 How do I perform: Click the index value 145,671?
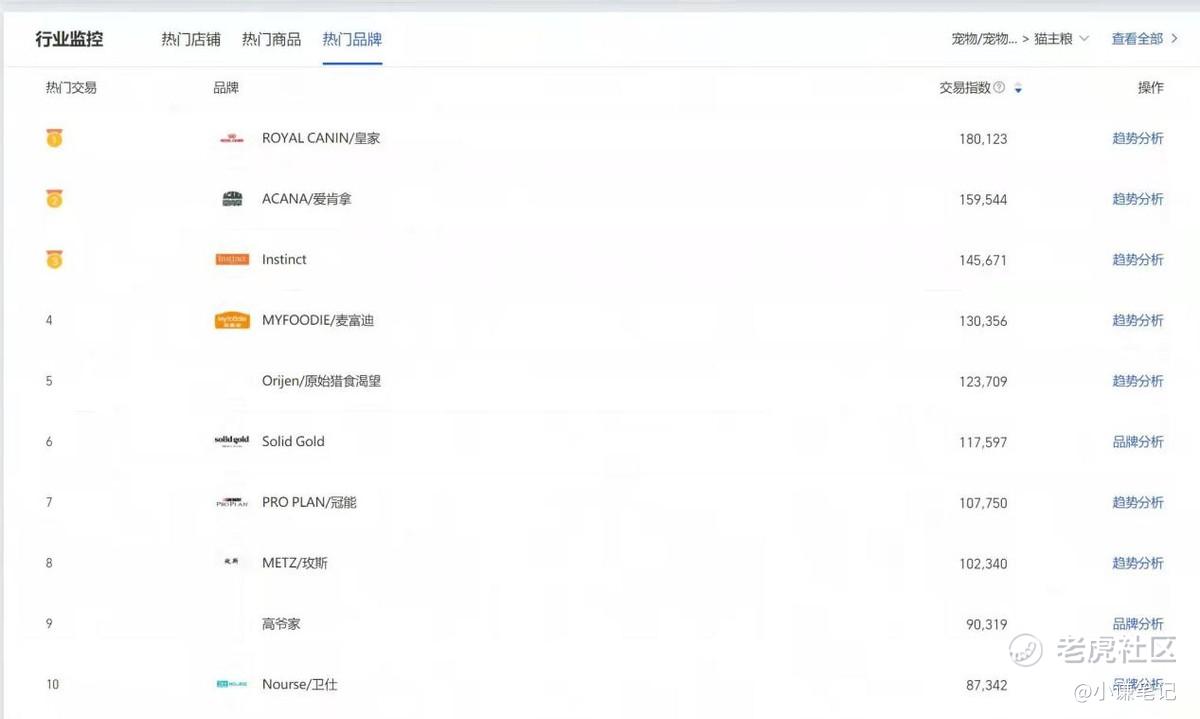pyautogui.click(x=983, y=261)
